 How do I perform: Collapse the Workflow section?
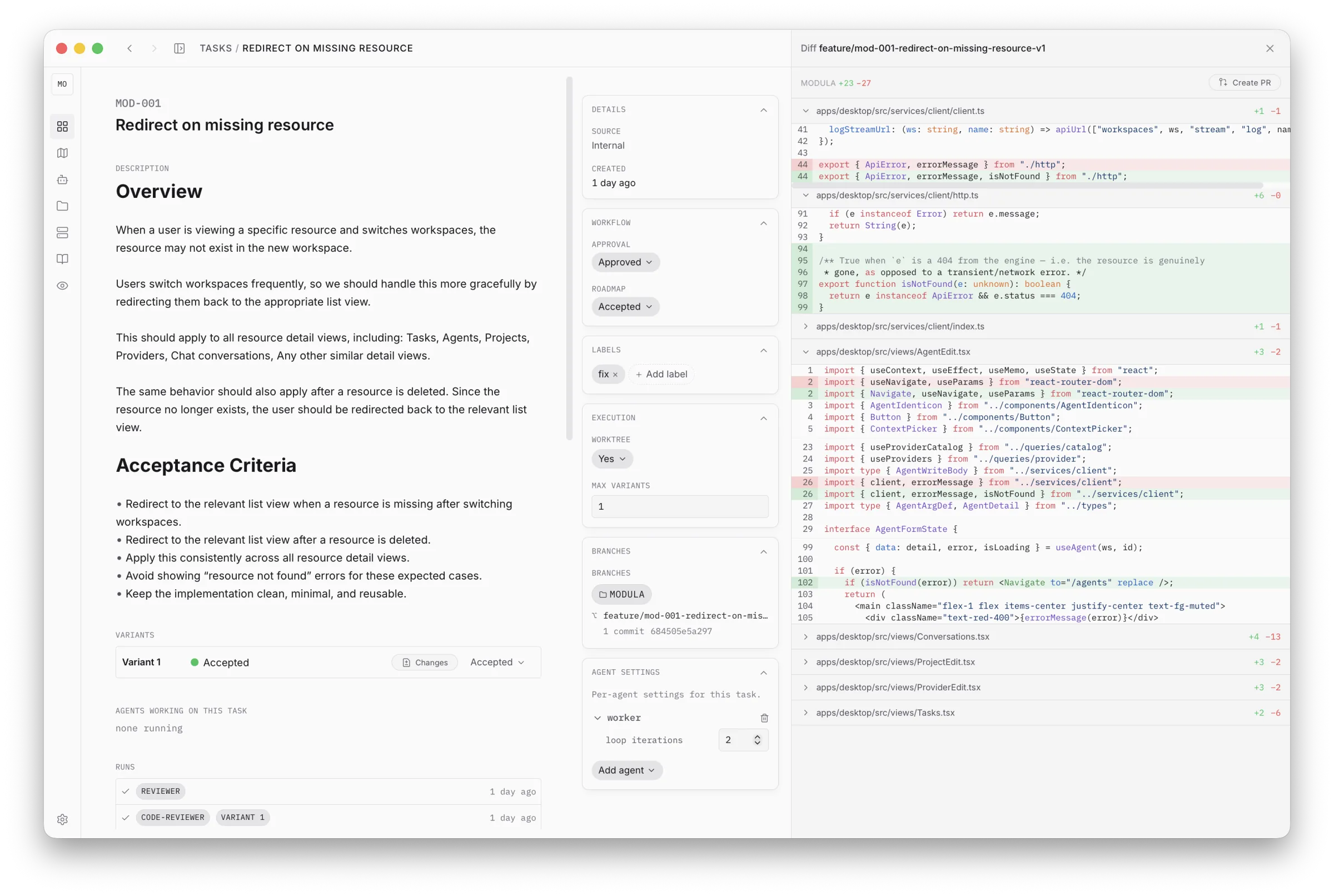click(x=763, y=223)
